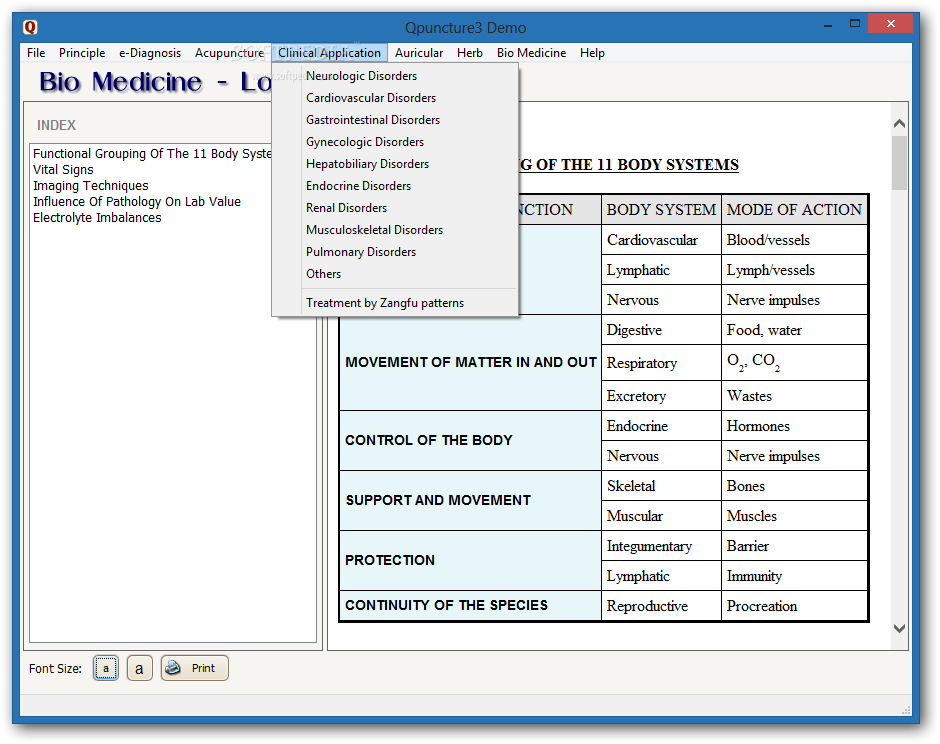The height and width of the screenshot is (744, 940).
Task: Open the Acupuncture menu
Action: point(230,53)
